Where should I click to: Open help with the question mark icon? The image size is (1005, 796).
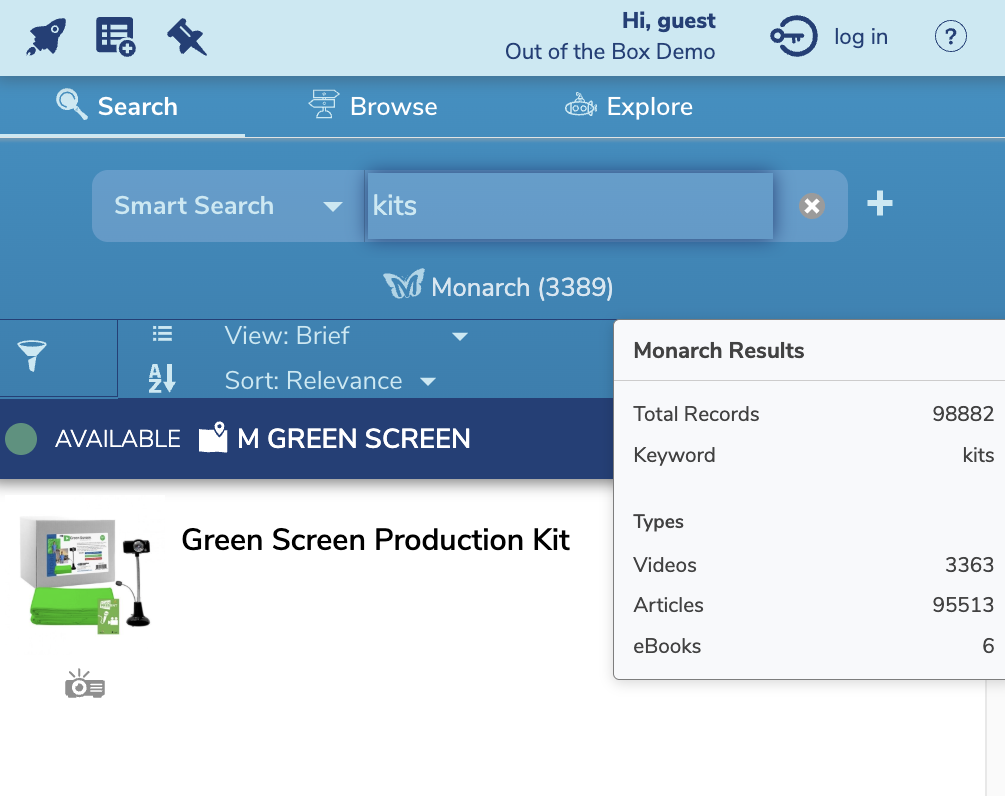pyautogui.click(x=950, y=37)
